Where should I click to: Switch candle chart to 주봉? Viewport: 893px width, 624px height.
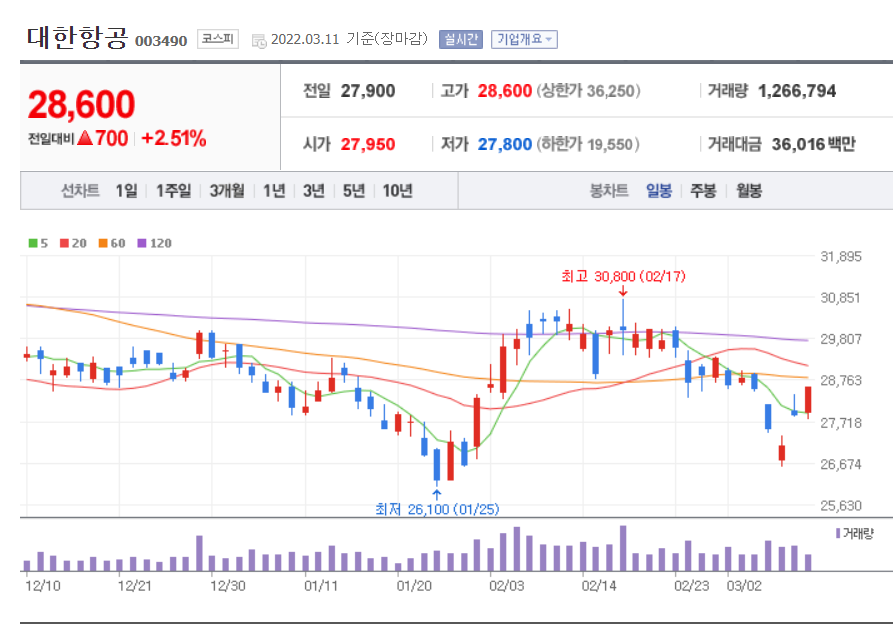tap(703, 191)
